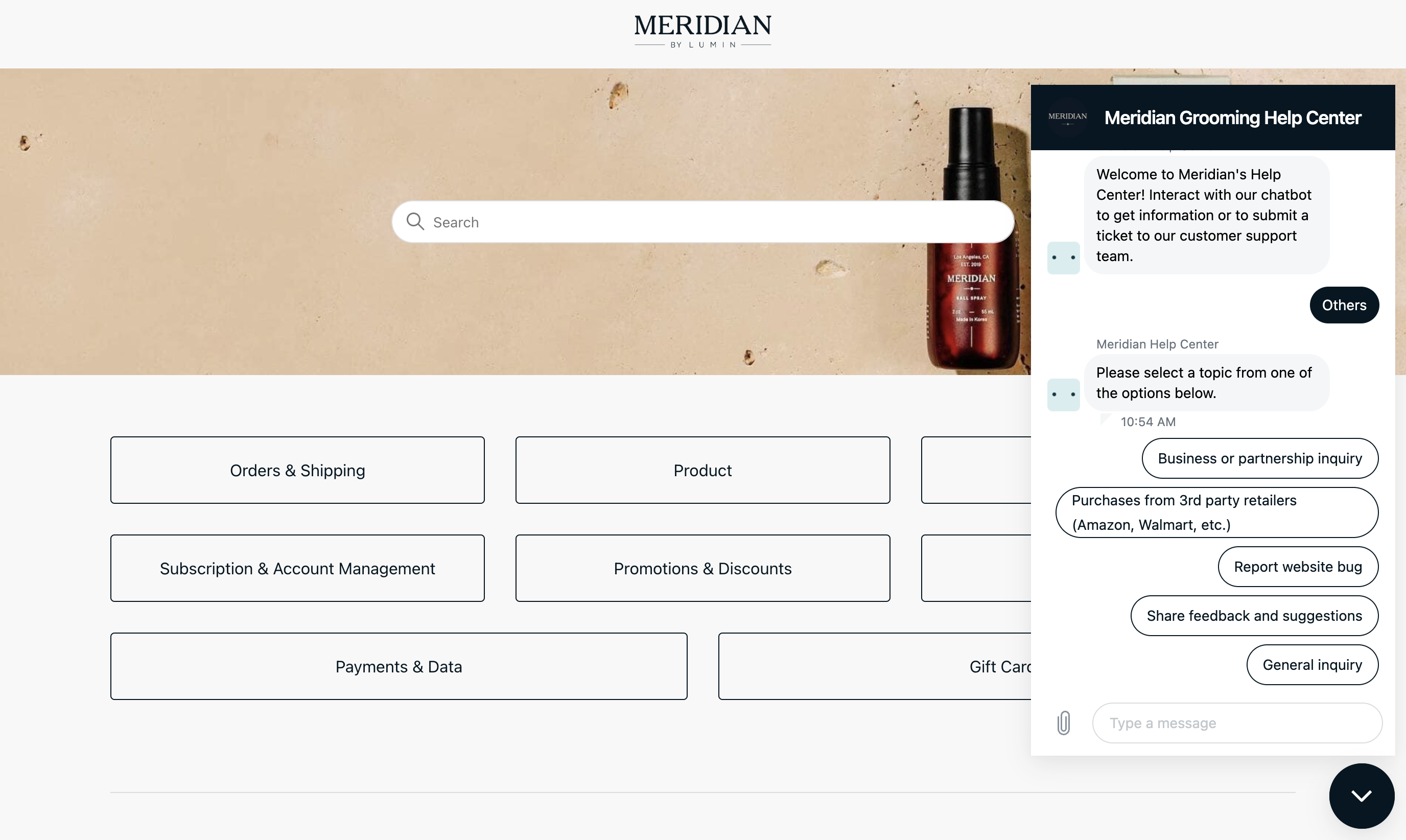Click the 'Welcome to Meridian's Help Center' message
This screenshot has width=1406, height=840.
pos(1206,215)
